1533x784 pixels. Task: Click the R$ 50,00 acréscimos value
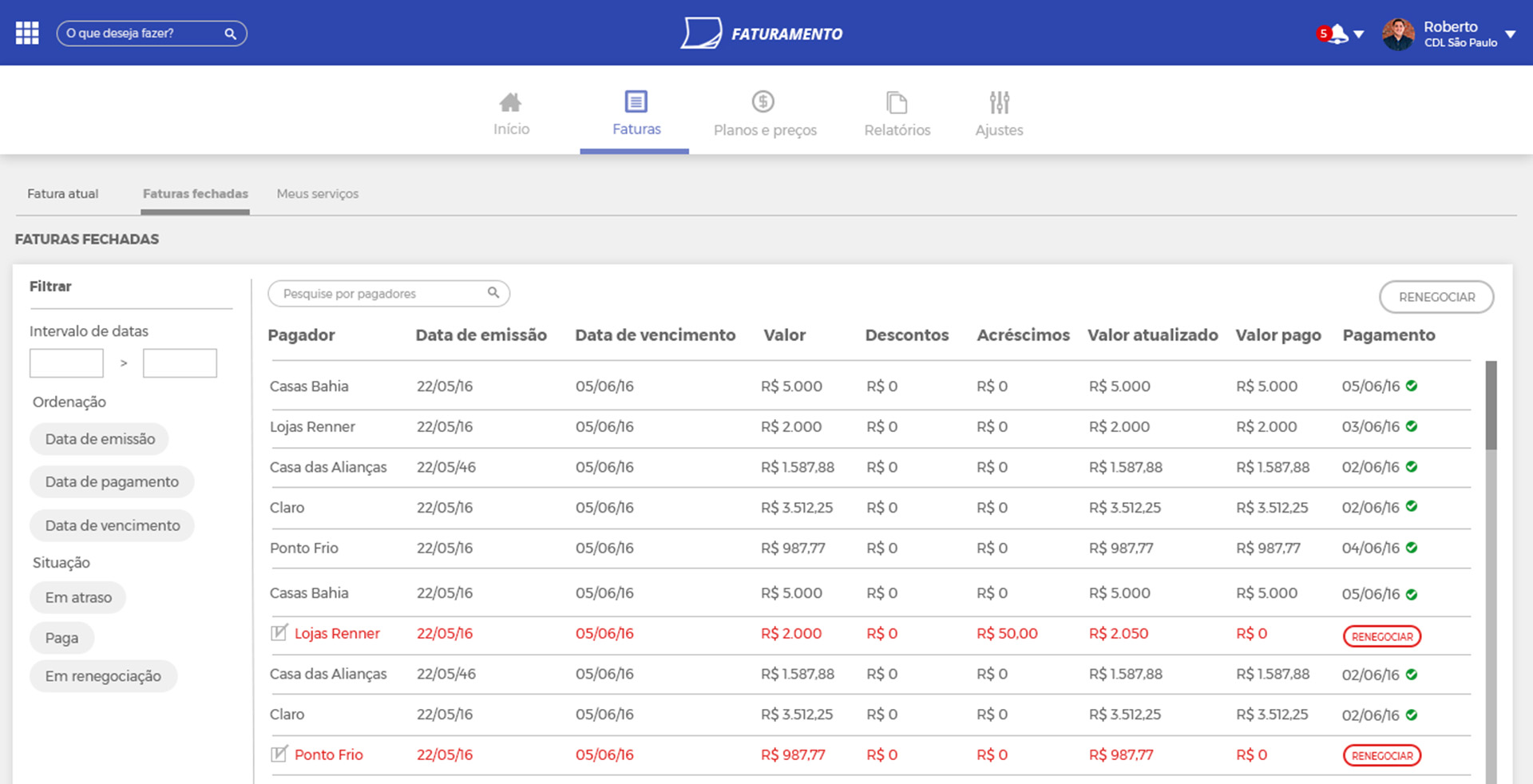pyautogui.click(x=1007, y=633)
